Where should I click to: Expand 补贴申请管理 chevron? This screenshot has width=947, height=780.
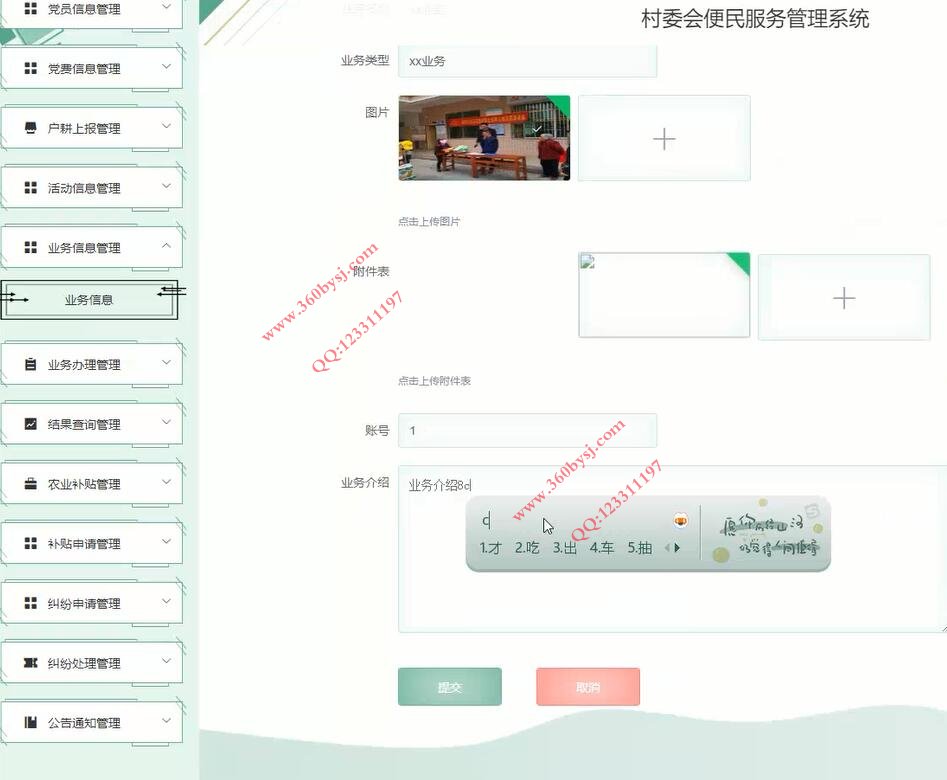pyautogui.click(x=167, y=541)
